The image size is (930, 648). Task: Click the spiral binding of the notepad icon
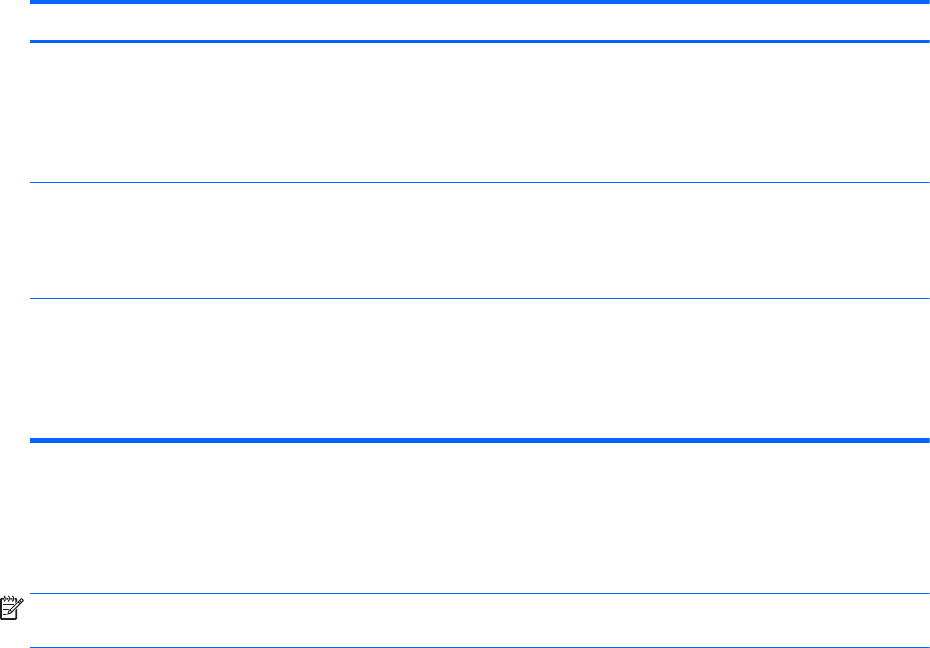pos(8,599)
